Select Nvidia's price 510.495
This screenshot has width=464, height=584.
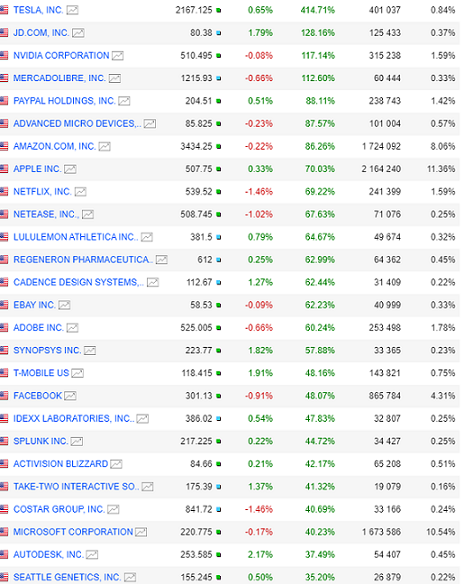[x=196, y=55]
